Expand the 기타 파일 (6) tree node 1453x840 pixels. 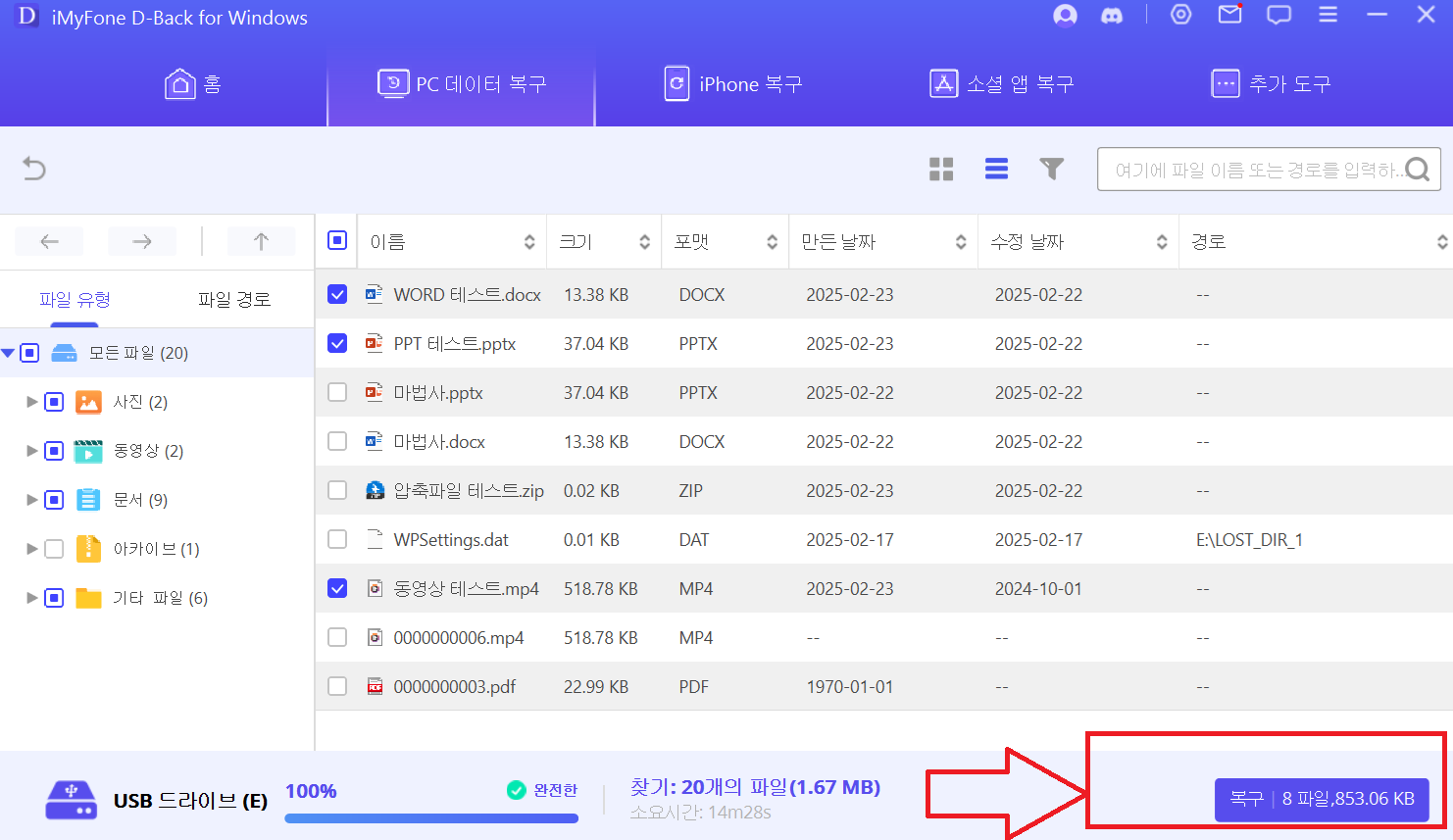(x=31, y=598)
